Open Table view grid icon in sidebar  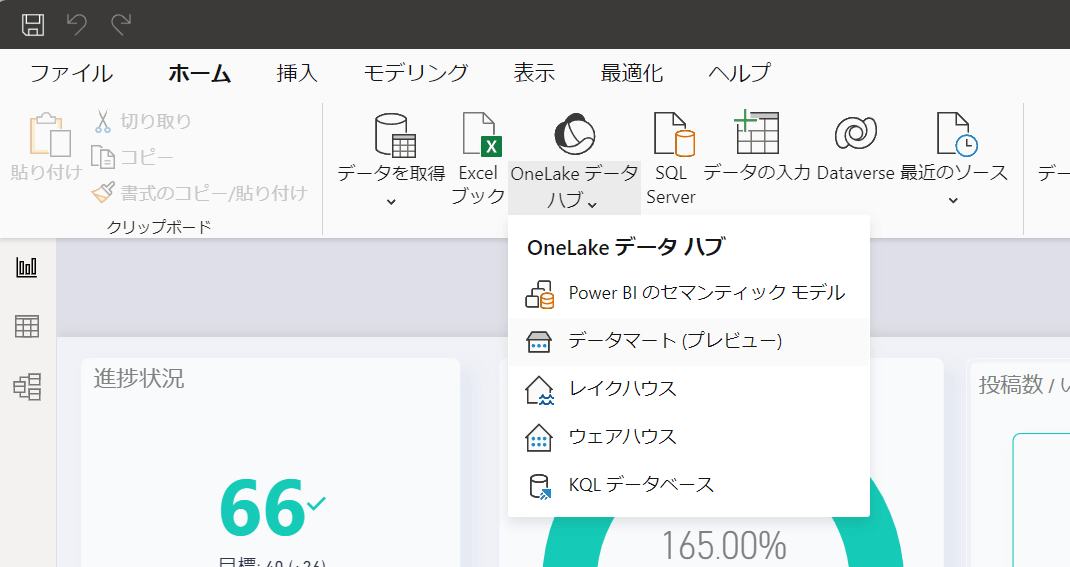click(27, 326)
